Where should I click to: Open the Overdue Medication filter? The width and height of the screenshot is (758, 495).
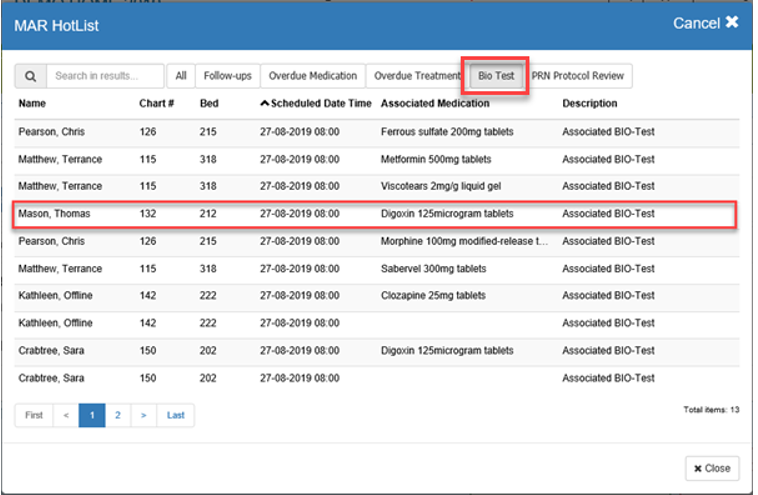[313, 76]
